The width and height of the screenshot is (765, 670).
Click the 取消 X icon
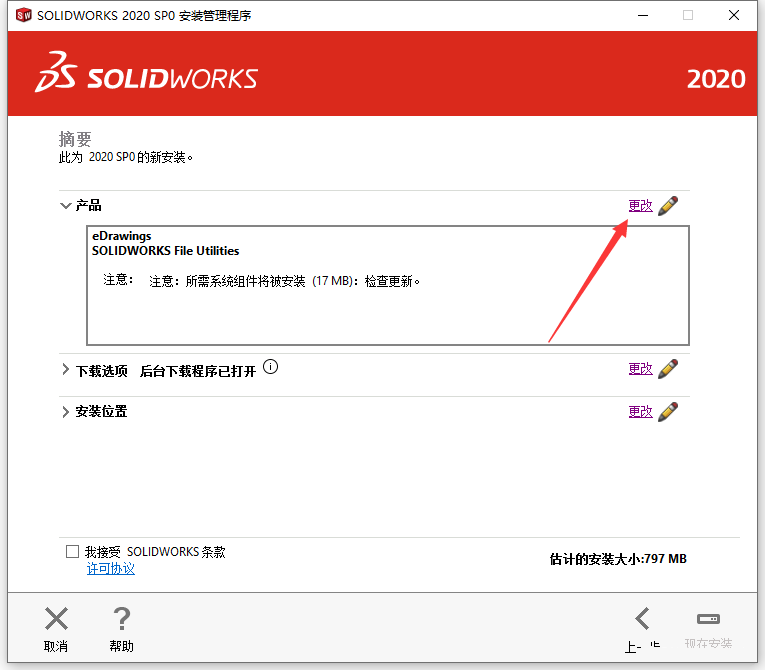coord(56,619)
